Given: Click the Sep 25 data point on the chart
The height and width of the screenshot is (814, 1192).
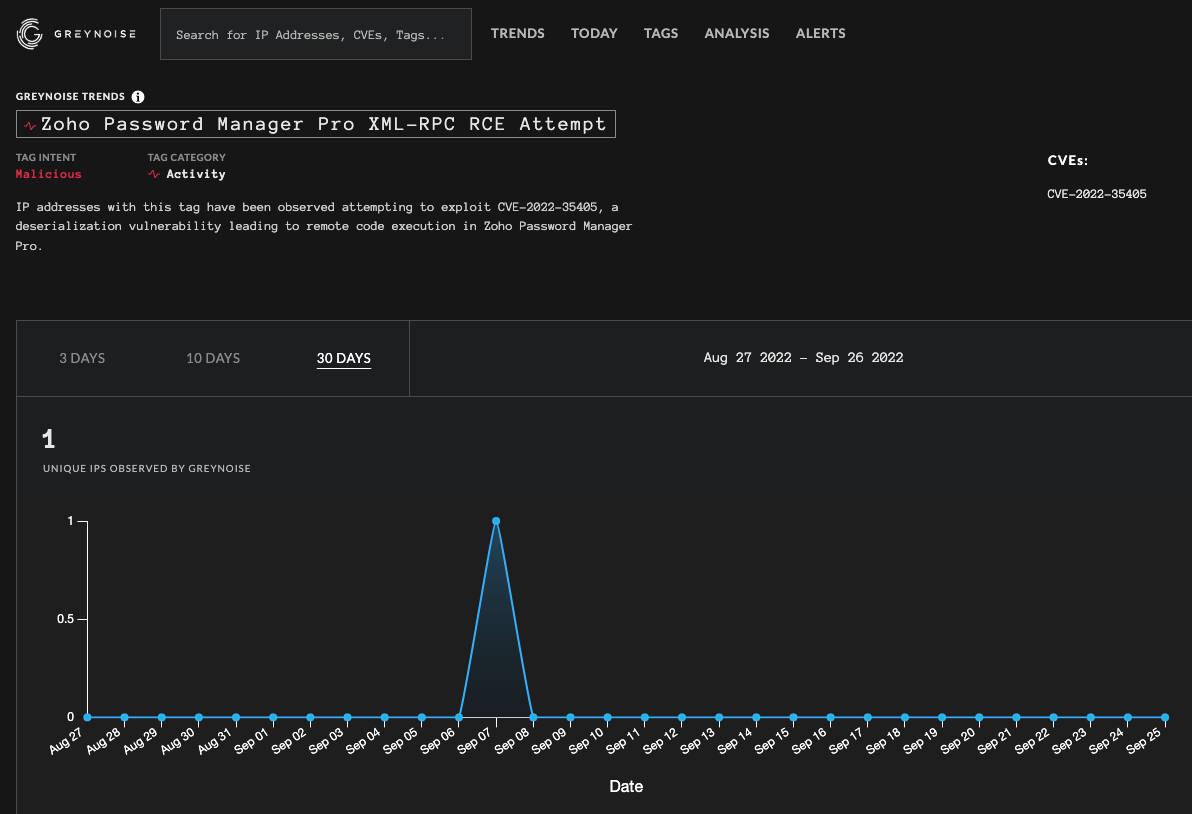Looking at the screenshot, I should (x=1163, y=717).
